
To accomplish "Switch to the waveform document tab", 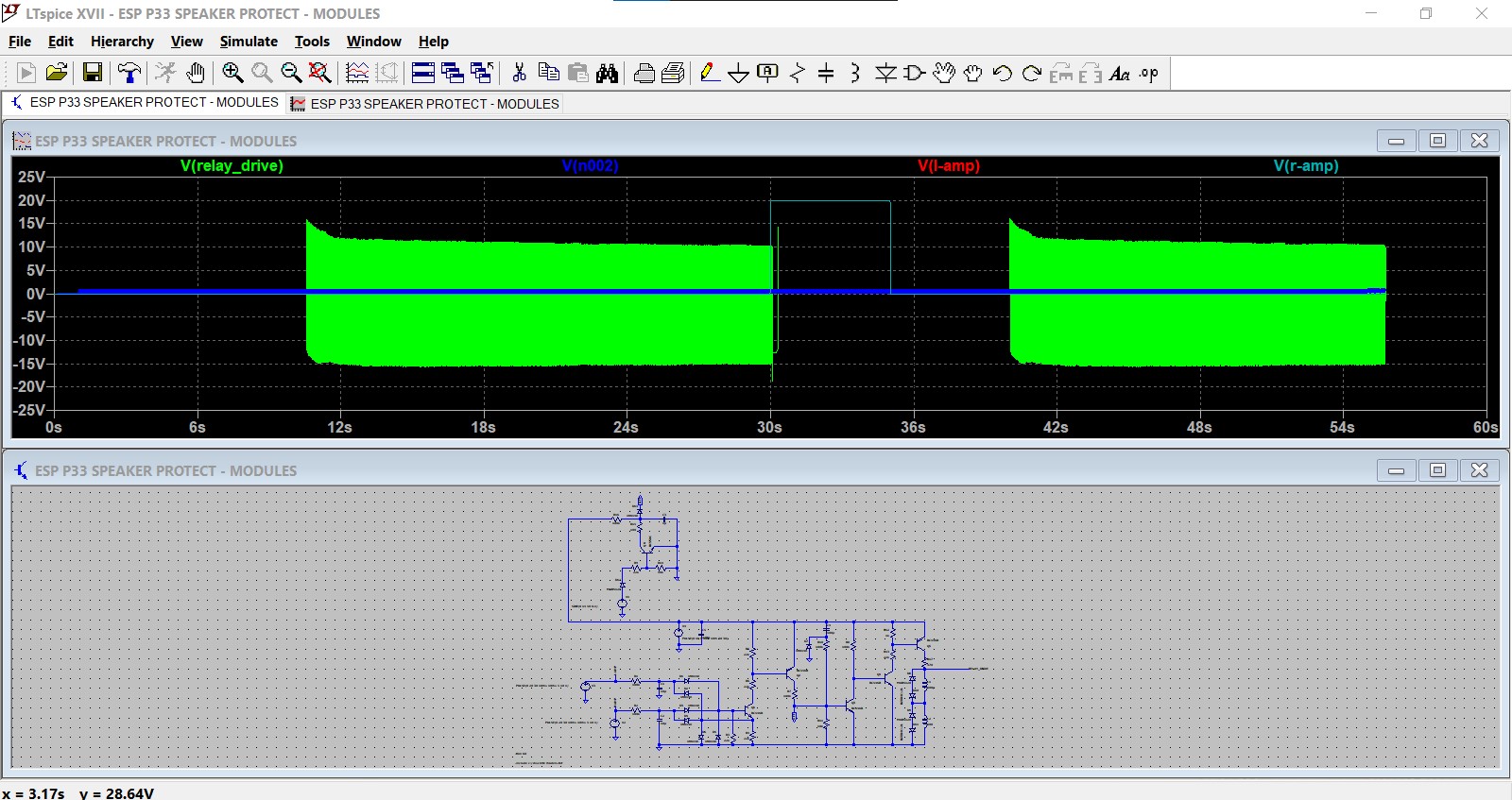I will click(x=425, y=104).
